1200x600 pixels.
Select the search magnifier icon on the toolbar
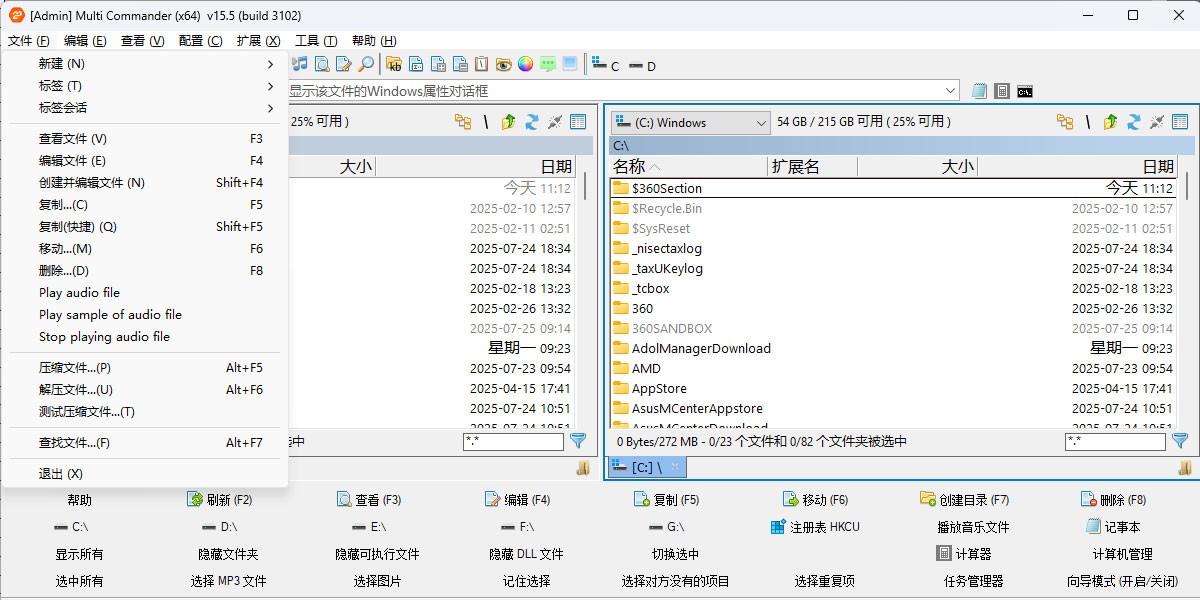click(365, 63)
